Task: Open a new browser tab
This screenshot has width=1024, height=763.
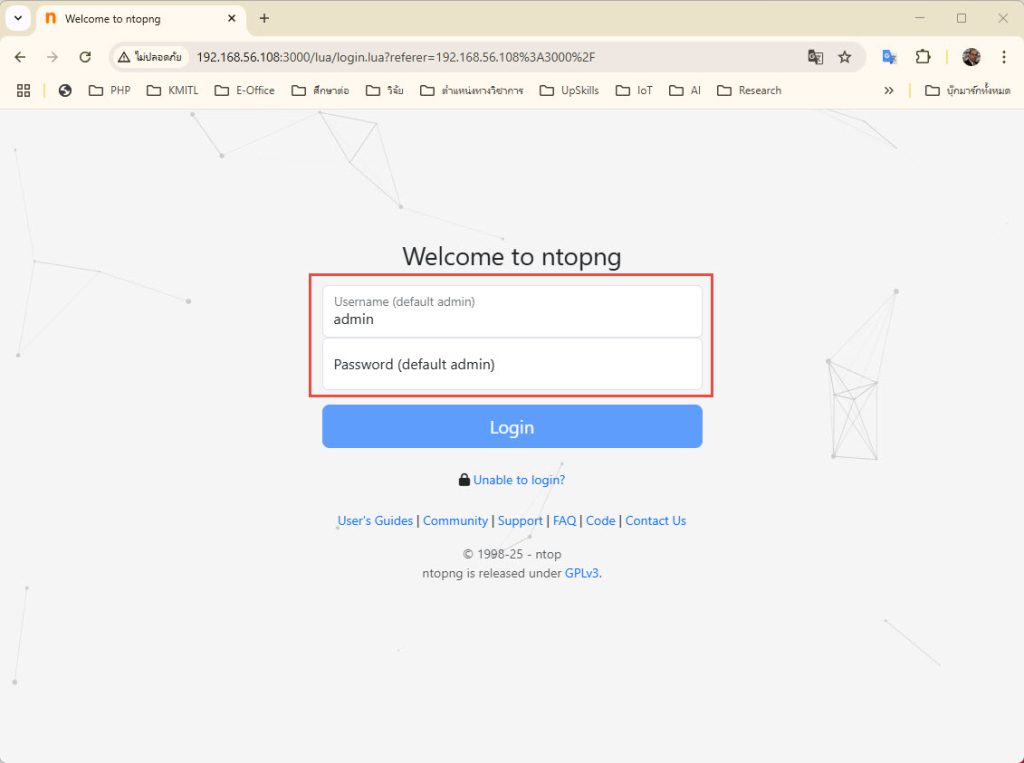Action: pyautogui.click(x=264, y=18)
